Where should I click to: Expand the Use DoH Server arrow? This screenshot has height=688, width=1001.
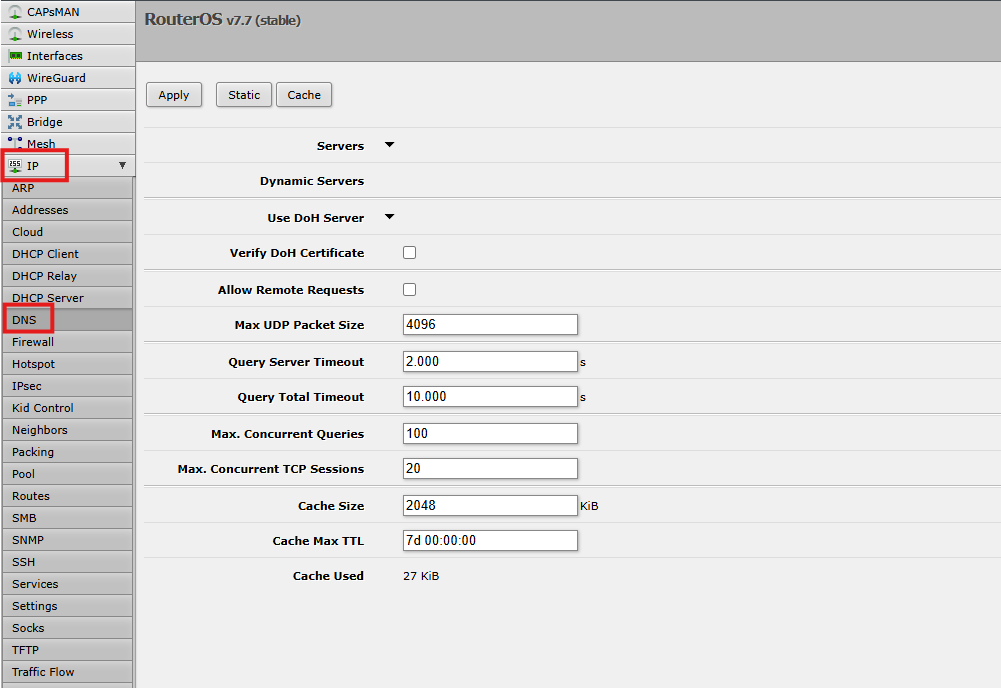tap(390, 217)
